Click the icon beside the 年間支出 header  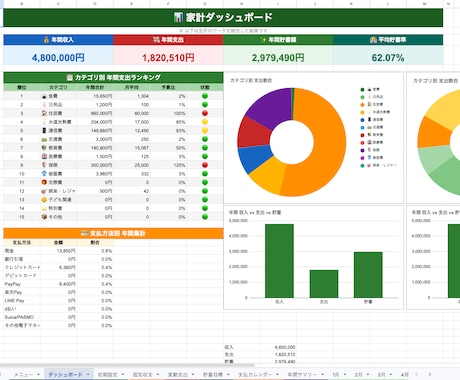pyautogui.click(x=156, y=40)
